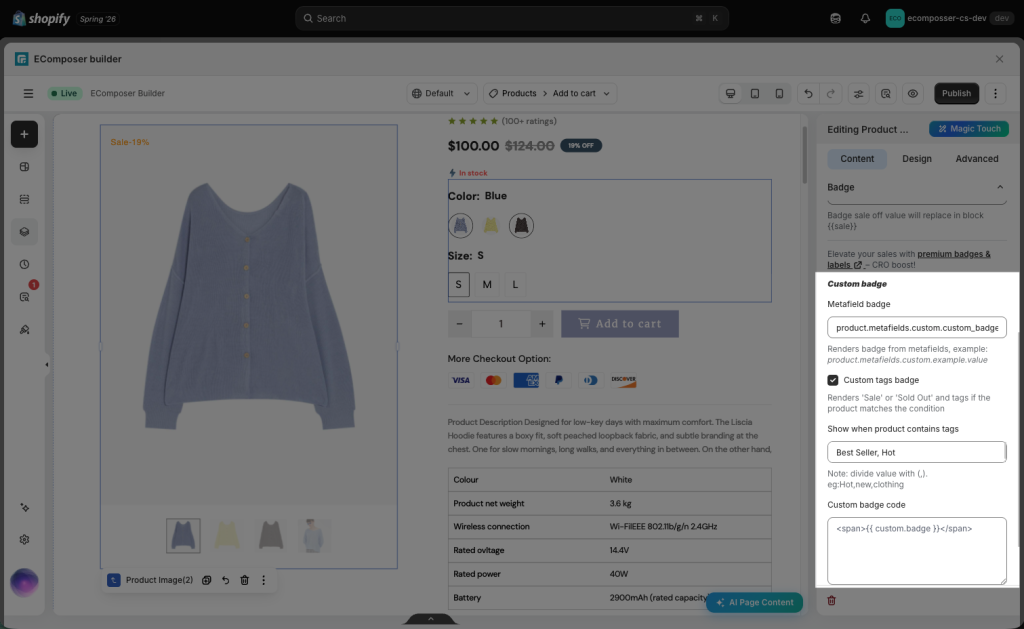1024x629 pixels.
Task: Collapse the Badge section
Action: [999, 187]
